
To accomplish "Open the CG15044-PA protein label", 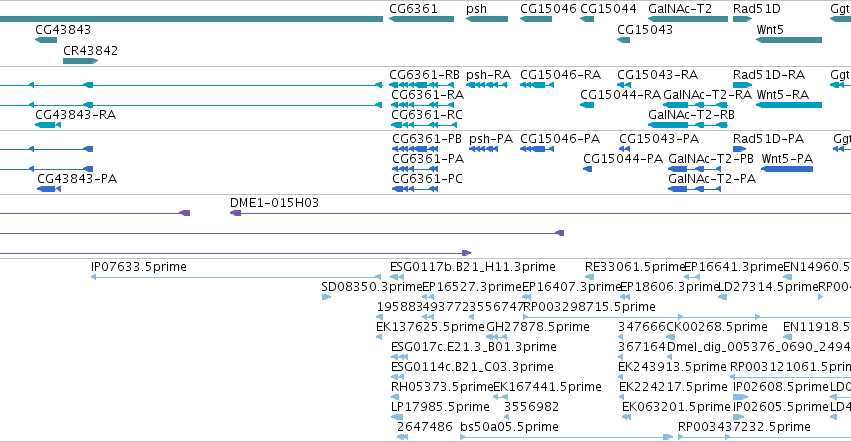I will [x=623, y=159].
